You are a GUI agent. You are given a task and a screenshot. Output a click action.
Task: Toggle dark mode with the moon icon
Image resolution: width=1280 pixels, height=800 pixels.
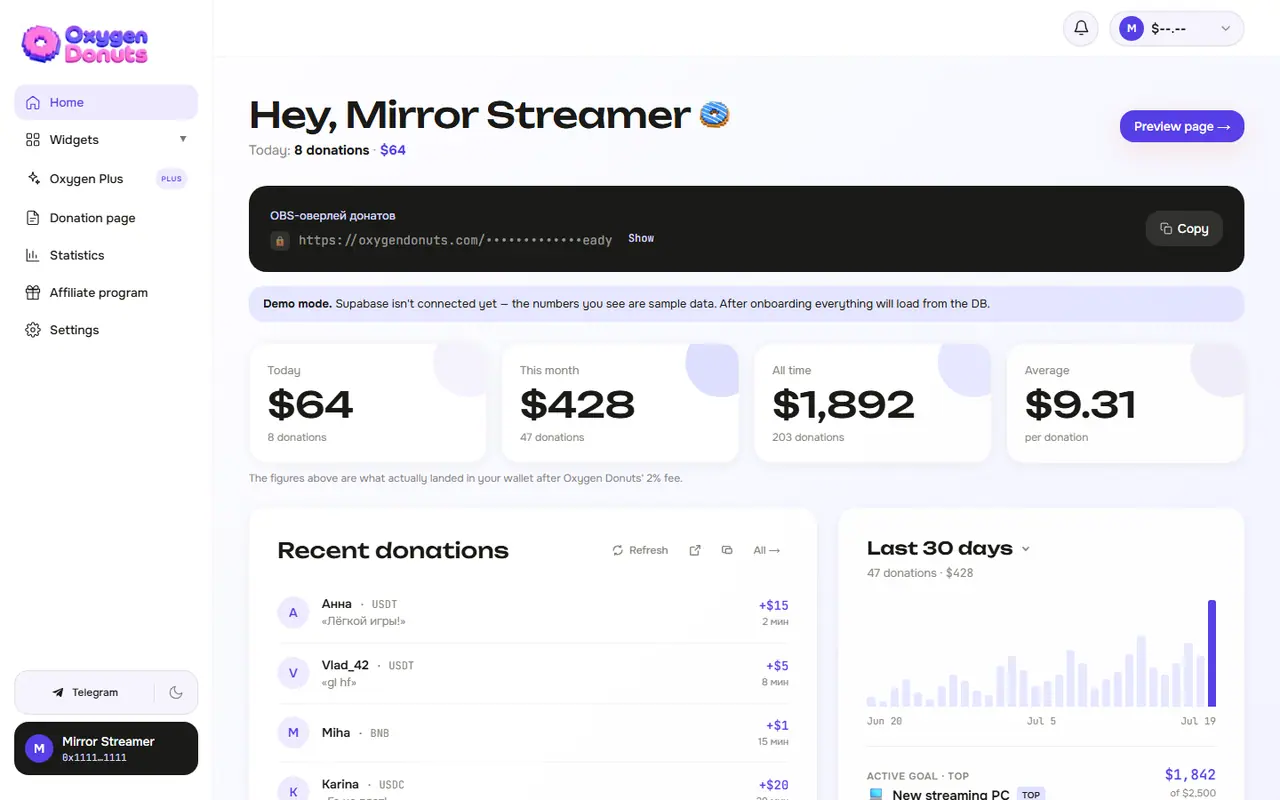click(176, 692)
